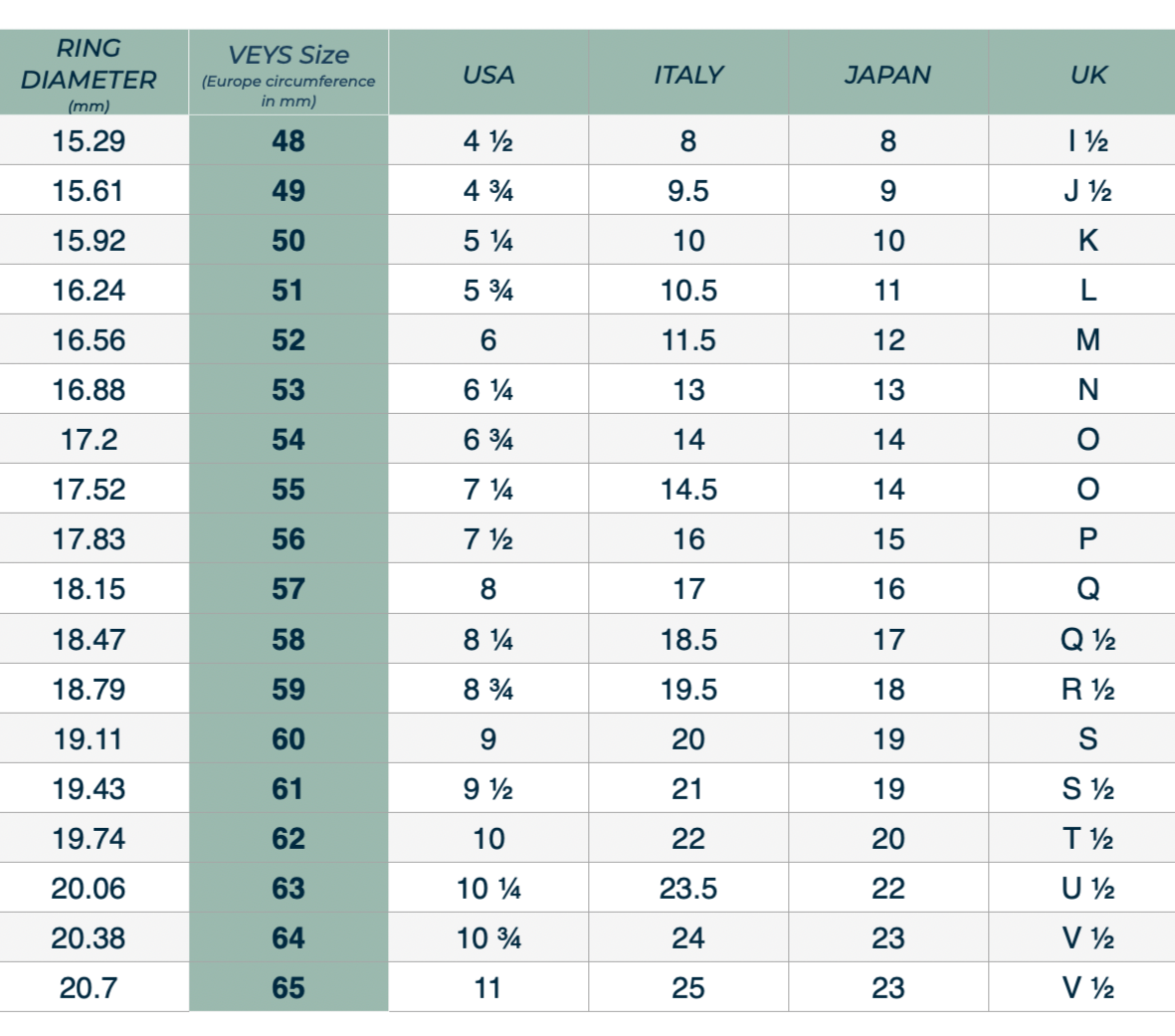Select the 15.29 ring diameter cell
1175x1036 pixels.
point(89,141)
